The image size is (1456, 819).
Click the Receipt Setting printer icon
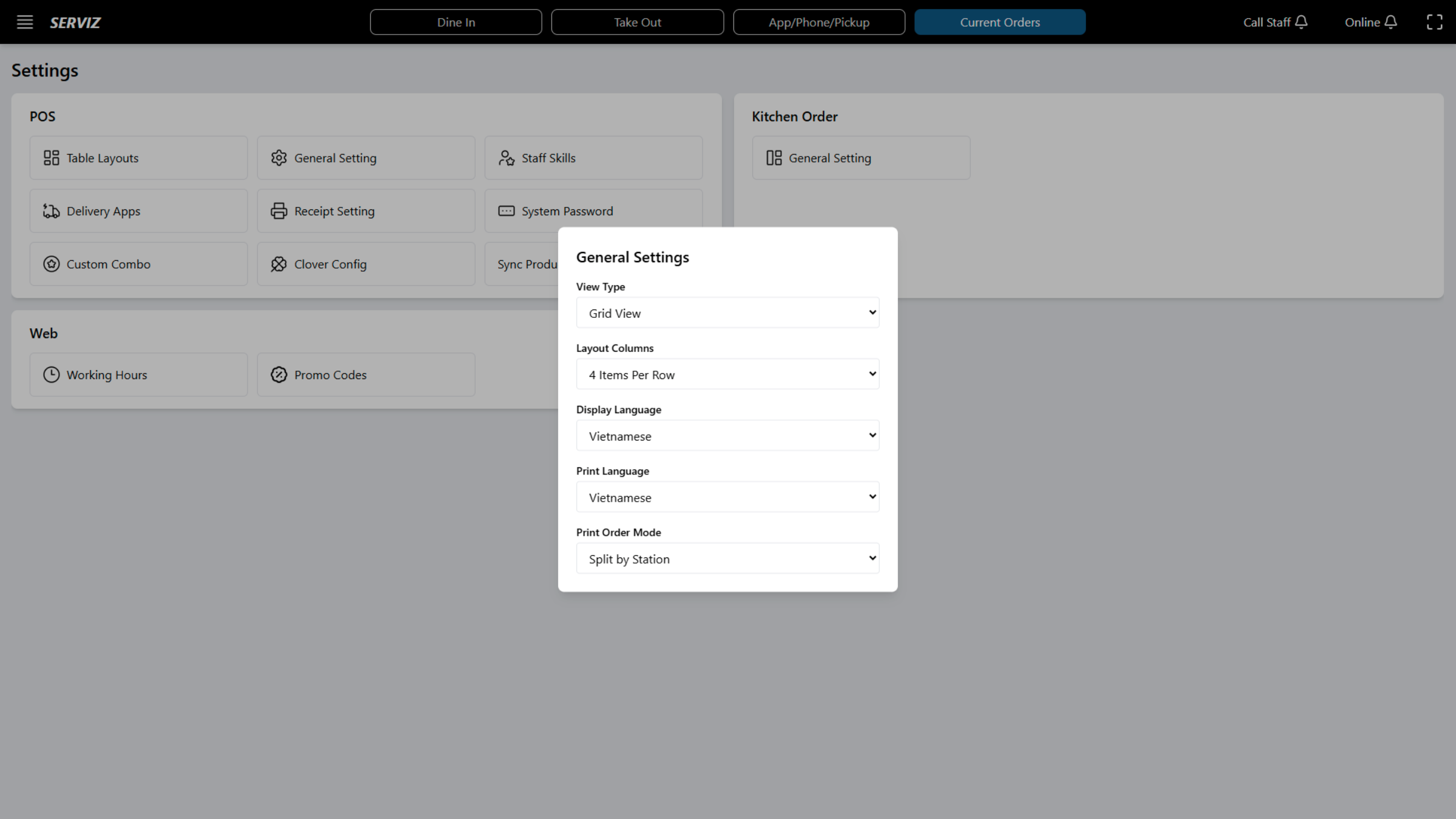279,211
